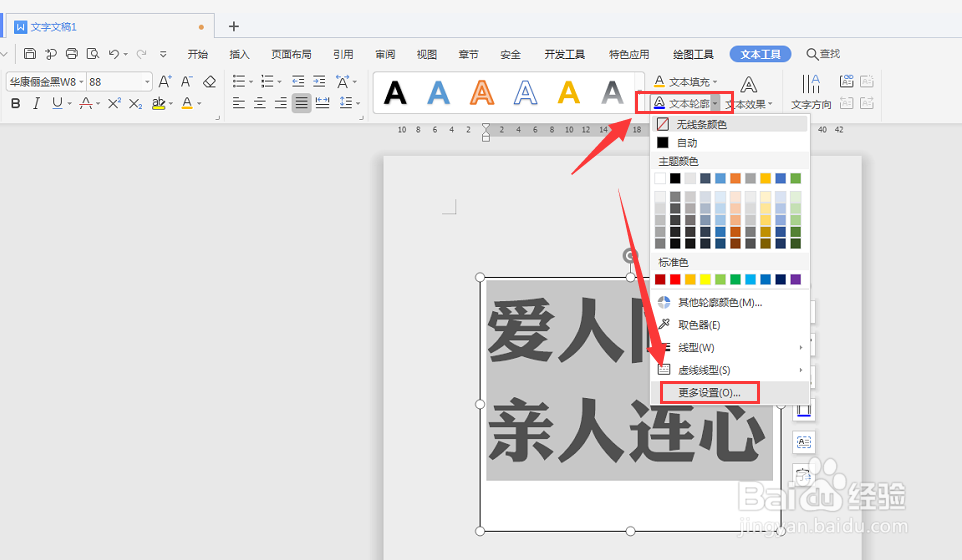This screenshot has height=560, width=962.
Task: Apply font color A icon
Action: (188, 104)
